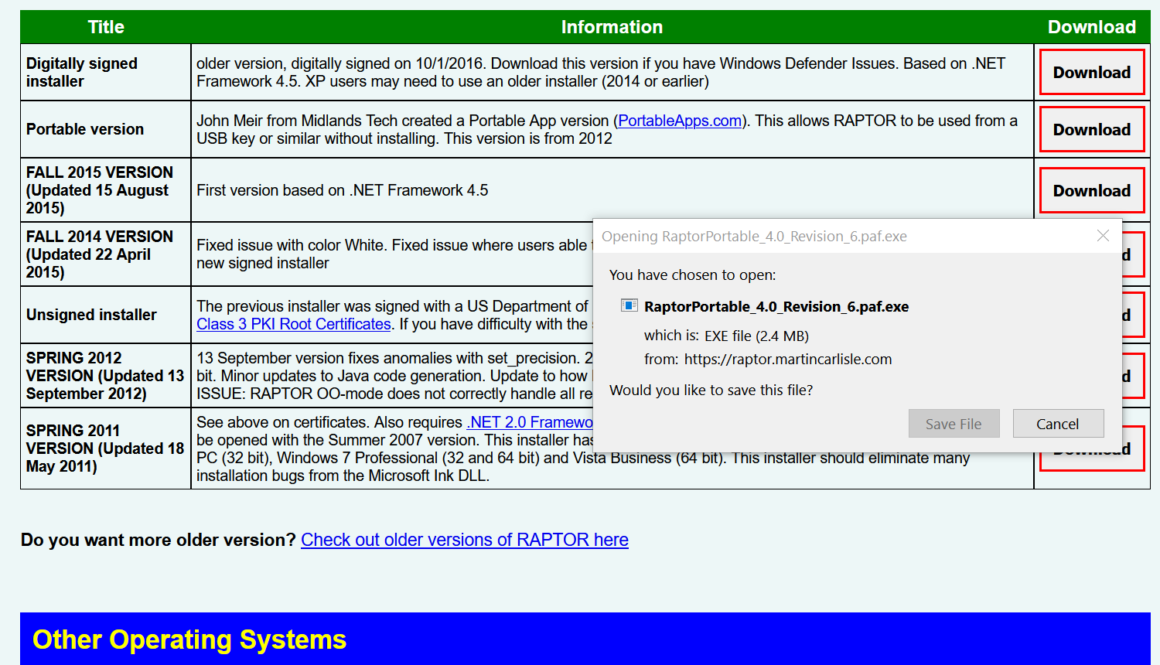The height and width of the screenshot is (665, 1160).
Task: Check out older versions of RAPTOR link
Action: 465,540
